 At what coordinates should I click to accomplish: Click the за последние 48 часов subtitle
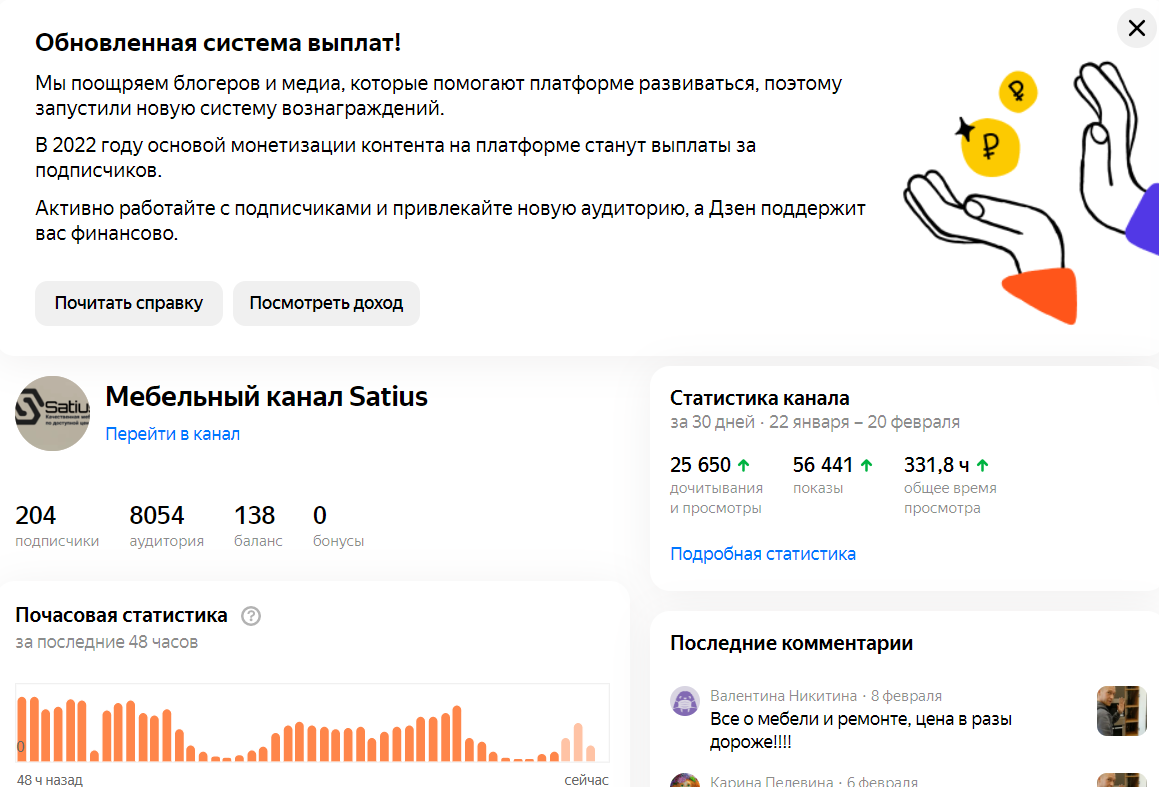(x=106, y=641)
